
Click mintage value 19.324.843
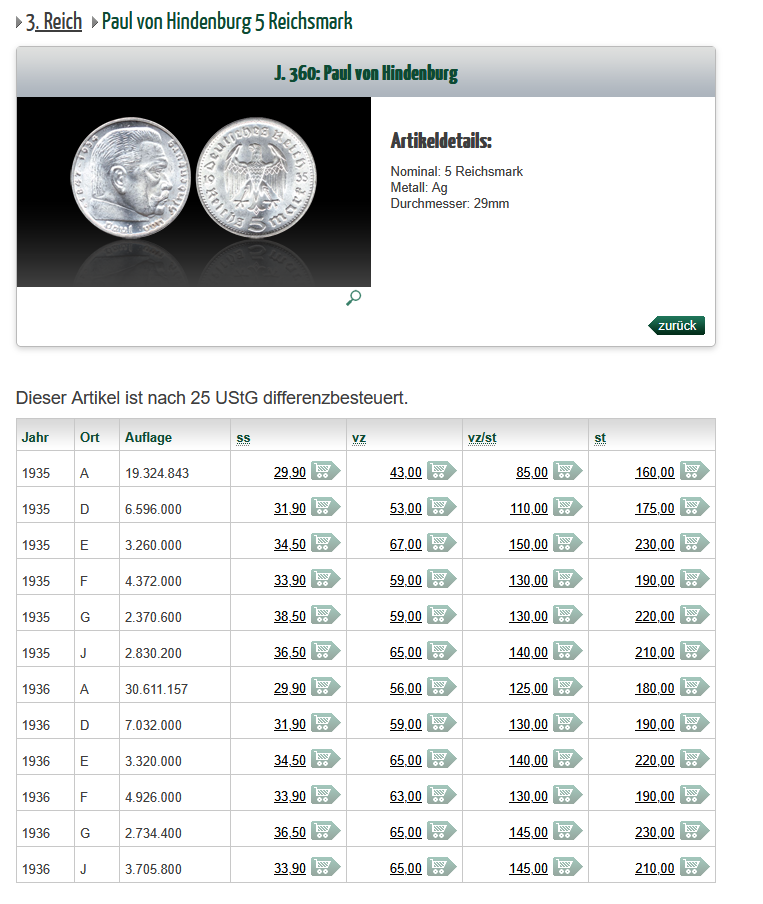tap(157, 473)
